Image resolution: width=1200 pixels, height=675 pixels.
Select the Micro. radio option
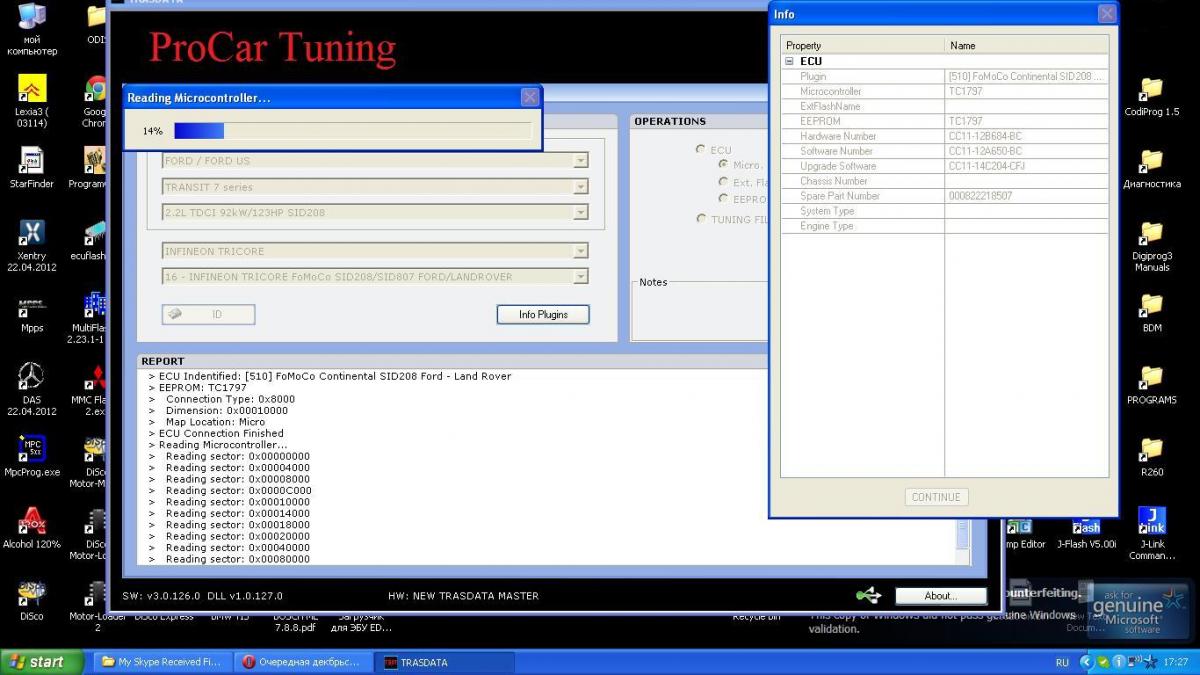pyautogui.click(x=723, y=164)
